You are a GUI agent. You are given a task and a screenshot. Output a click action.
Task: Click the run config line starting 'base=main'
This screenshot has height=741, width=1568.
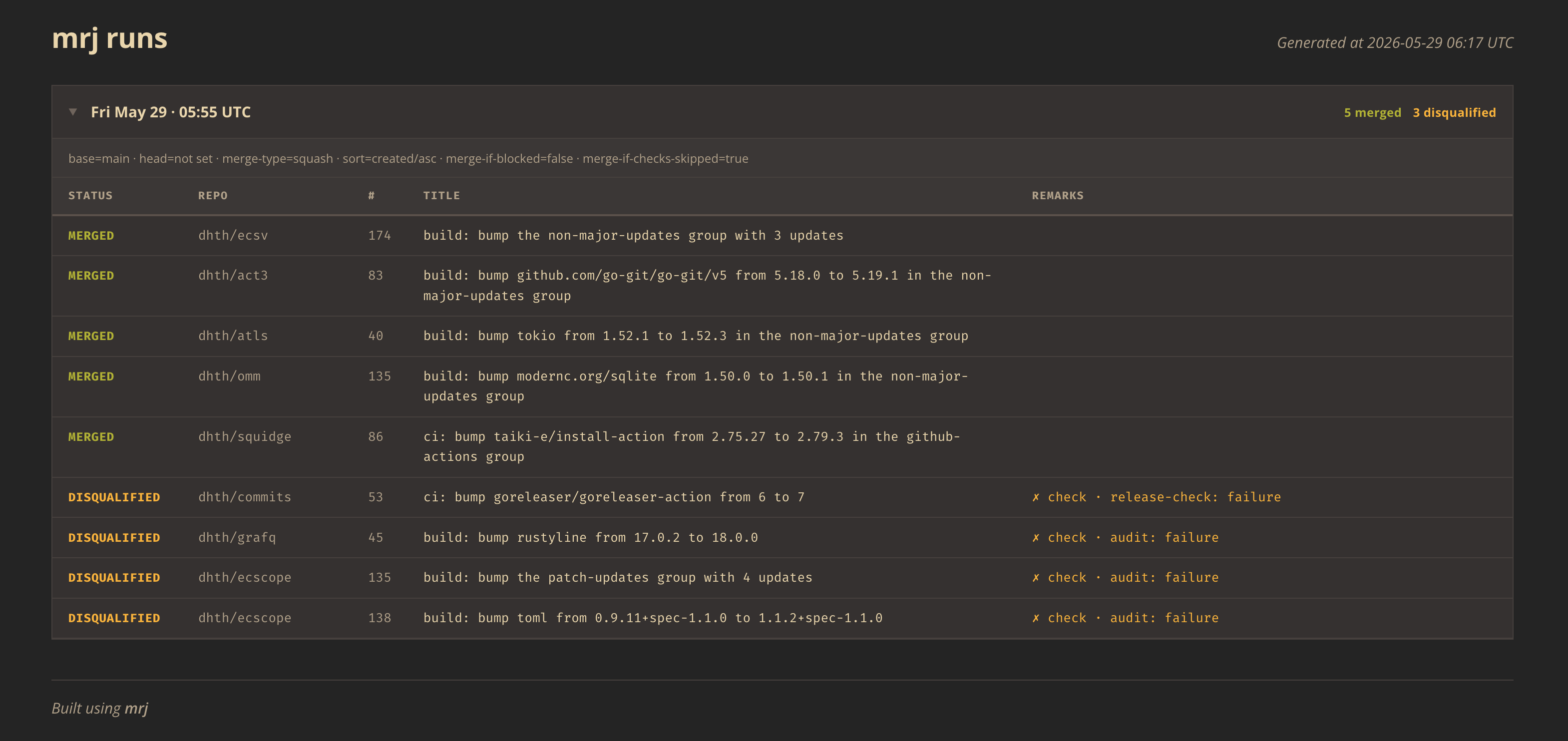click(408, 158)
